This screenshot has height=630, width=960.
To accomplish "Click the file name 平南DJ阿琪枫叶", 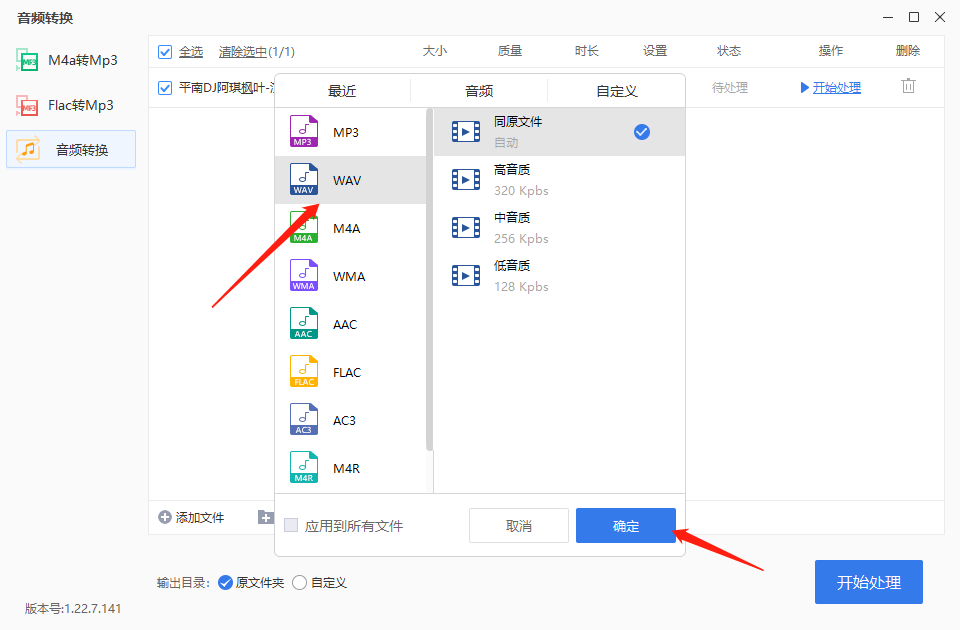I will [227, 88].
